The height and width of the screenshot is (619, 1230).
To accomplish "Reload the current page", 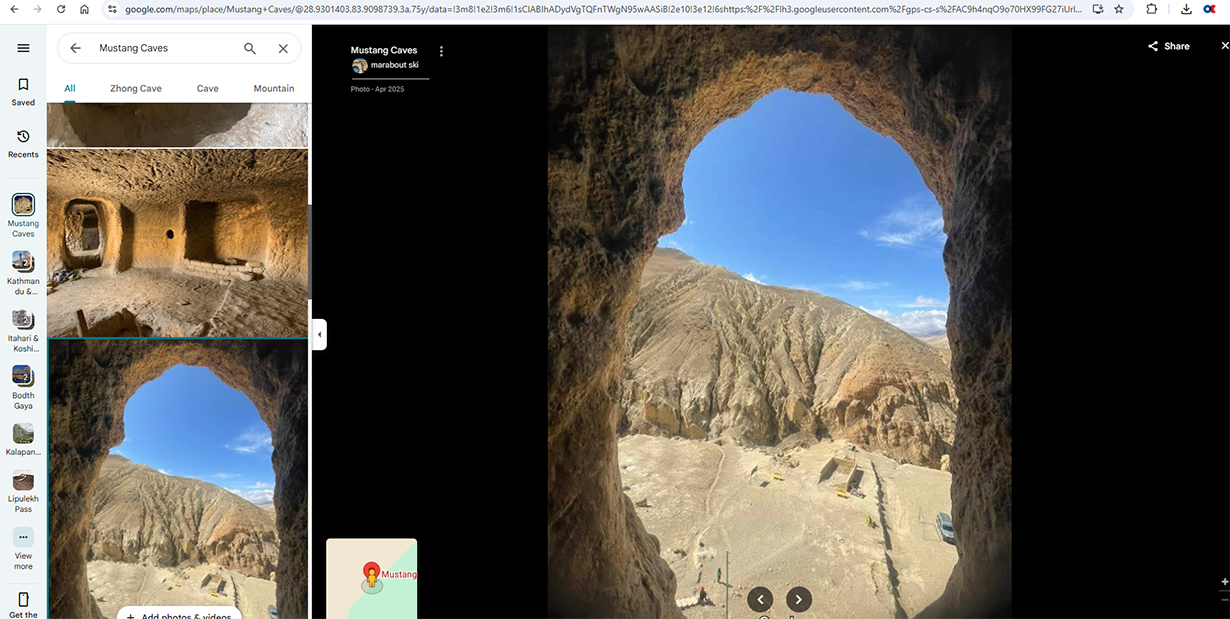I will [61, 9].
